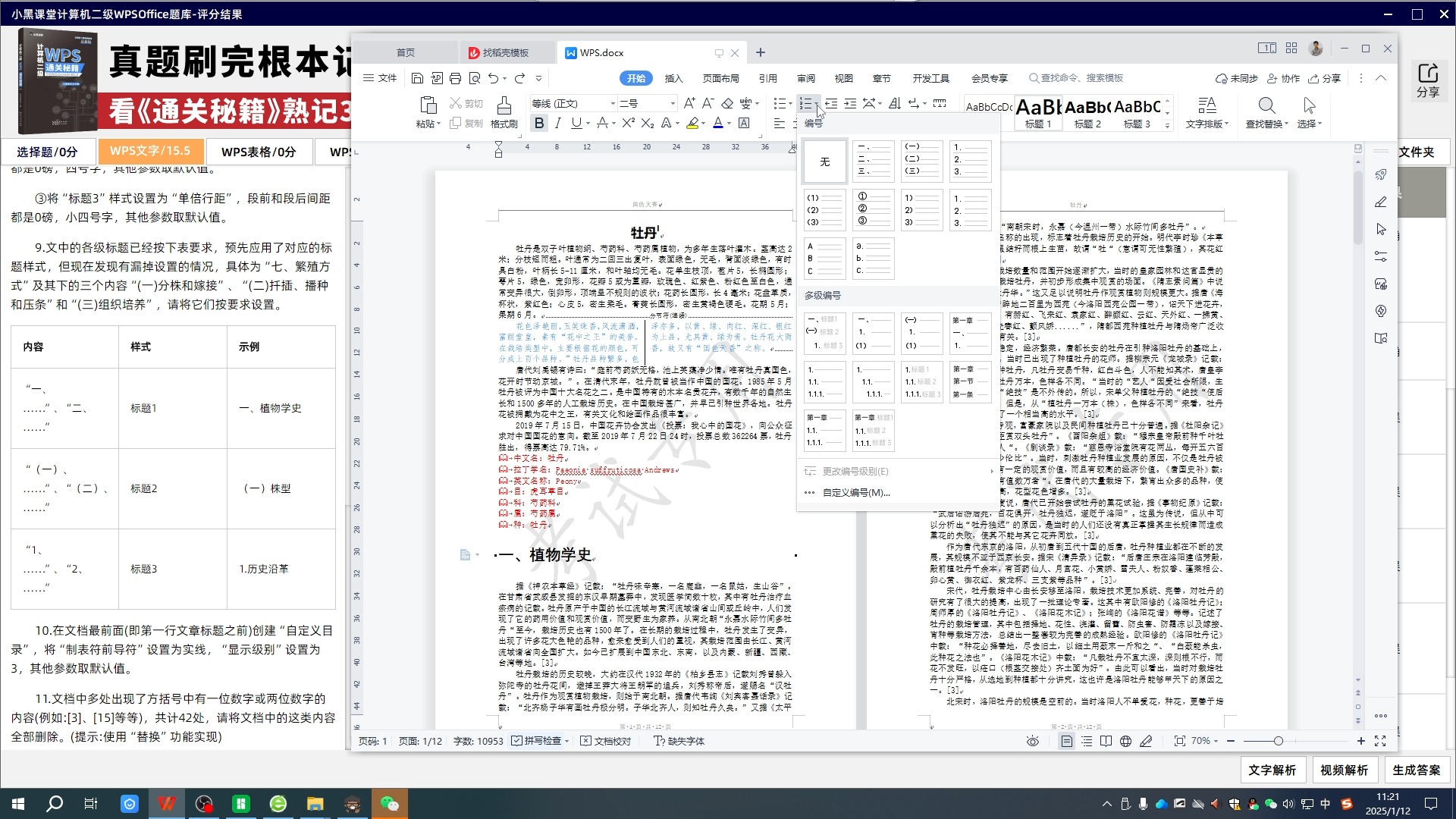This screenshot has width=1456, height=819.
Task: Click the zoom slider handle in status bar
Action: [x=1278, y=741]
